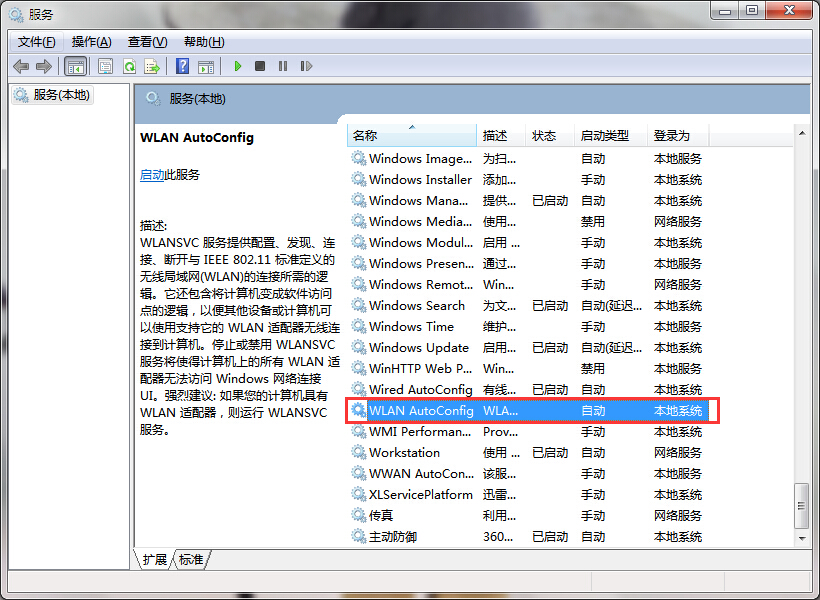The height and width of the screenshot is (600, 820).
Task: Click the green Refresh toolbar icon
Action: click(129, 66)
